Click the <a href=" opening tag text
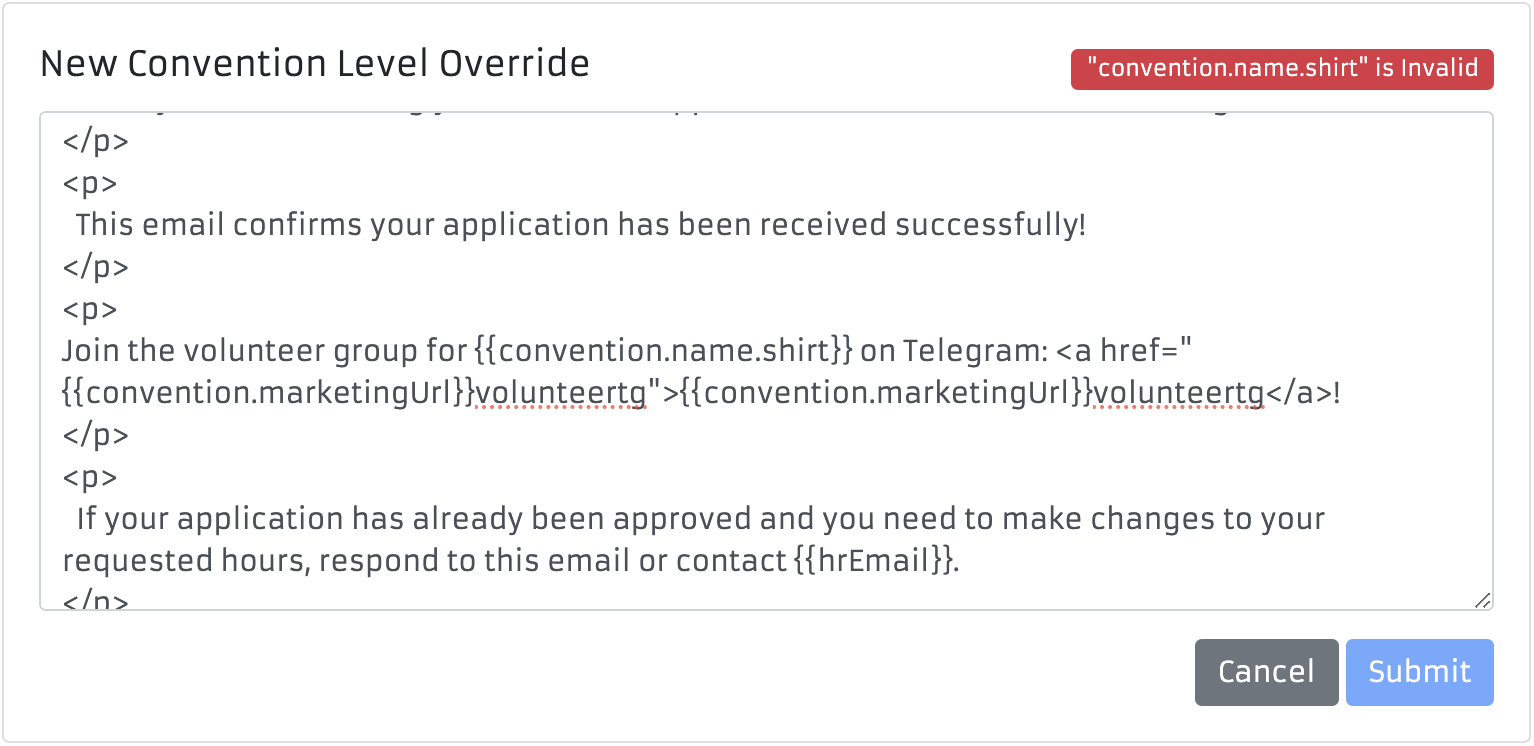 coord(1124,352)
